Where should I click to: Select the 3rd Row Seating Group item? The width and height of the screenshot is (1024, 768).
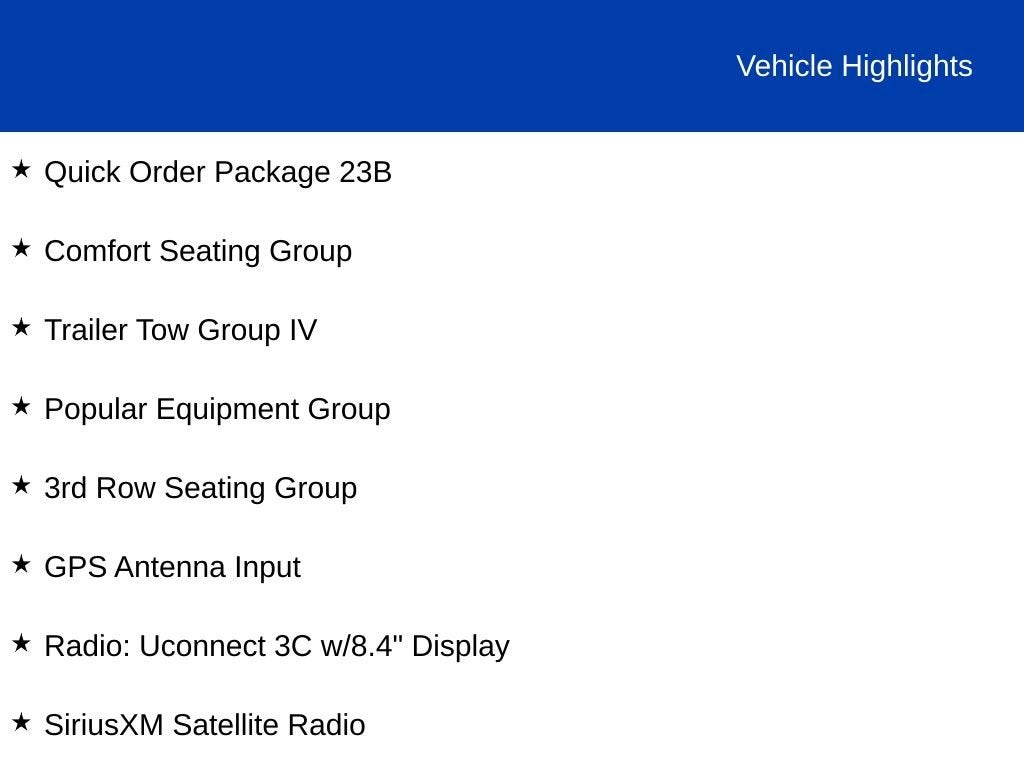pyautogui.click(x=200, y=489)
